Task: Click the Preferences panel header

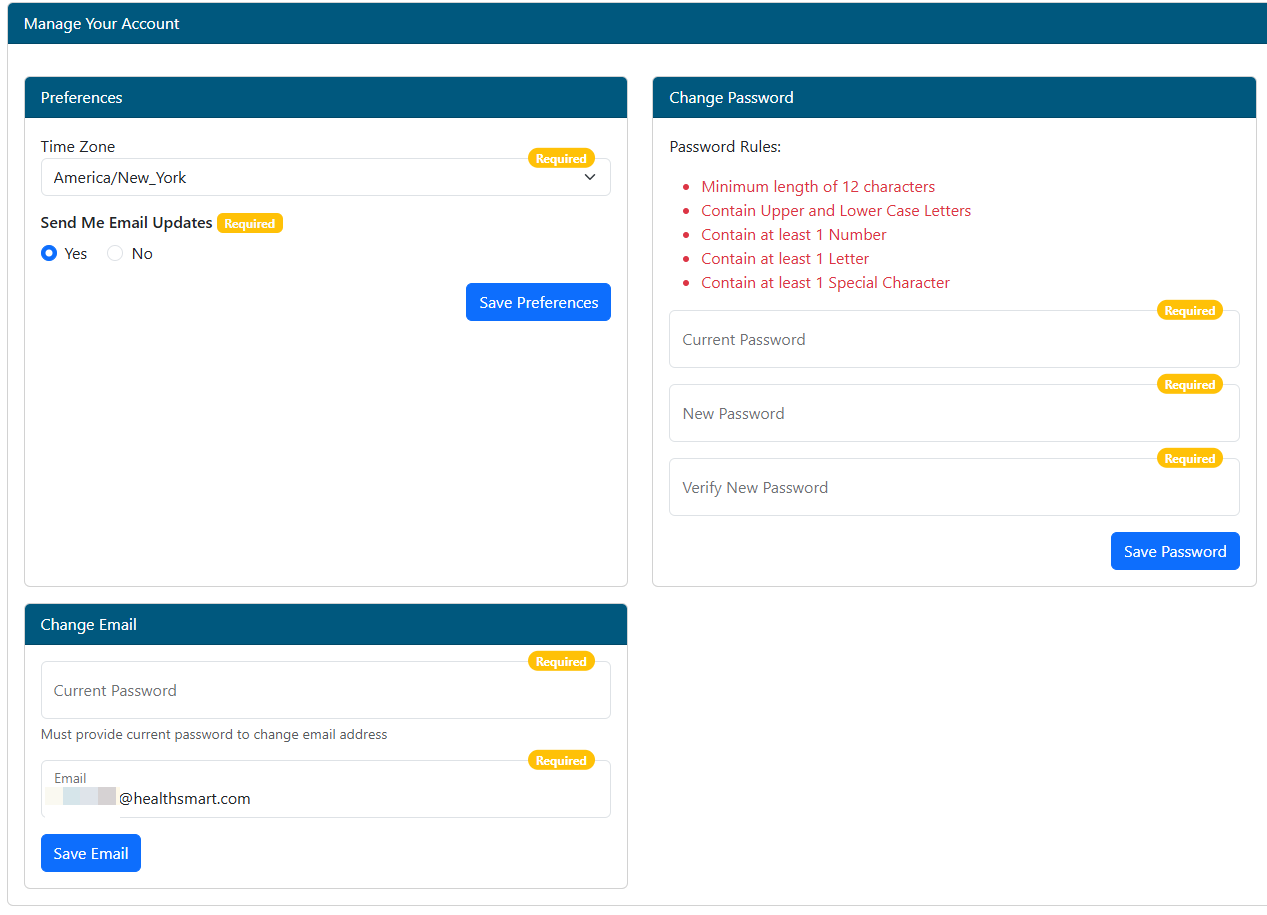Action: [x=325, y=98]
